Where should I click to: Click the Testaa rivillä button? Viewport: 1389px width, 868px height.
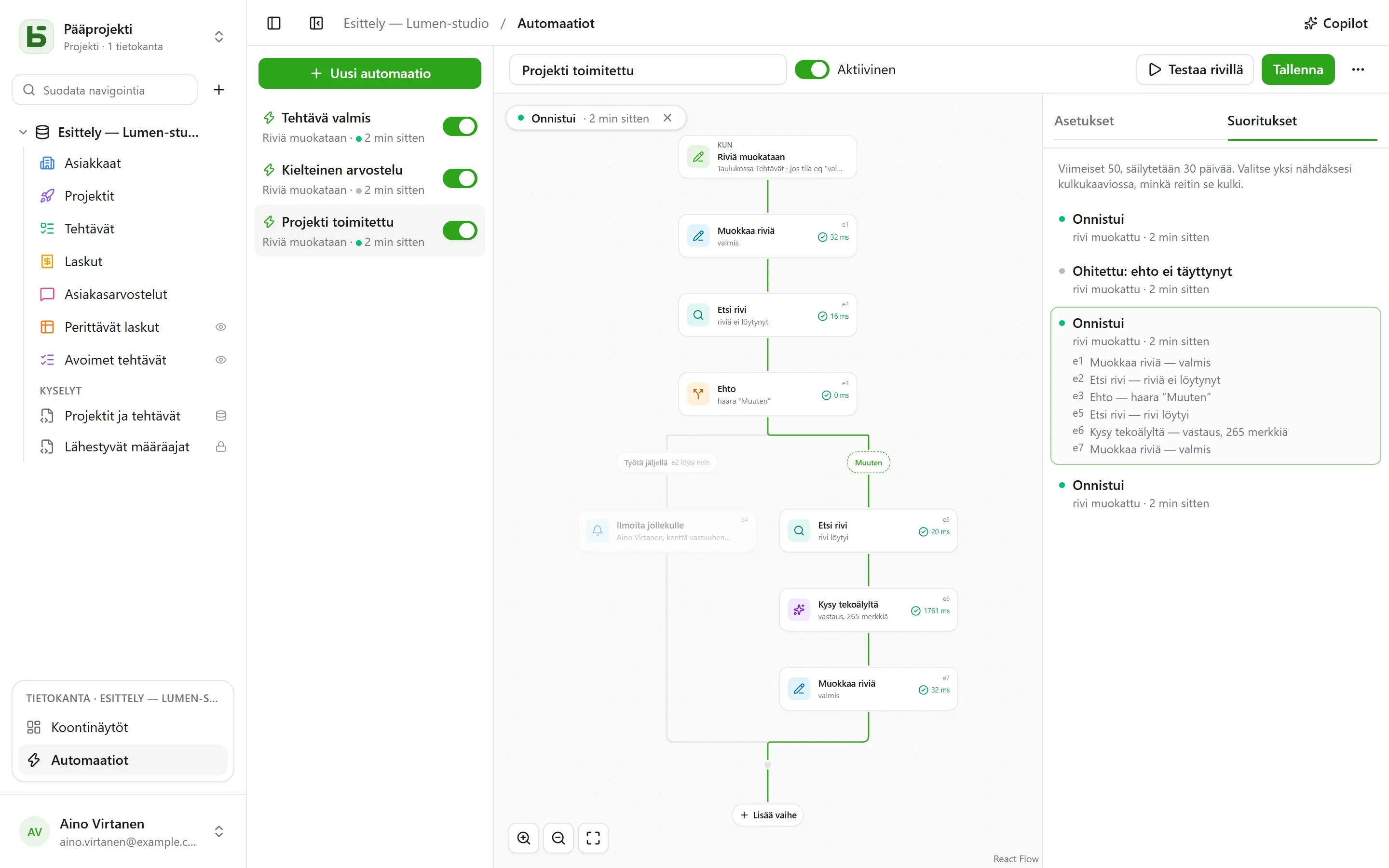(1195, 69)
